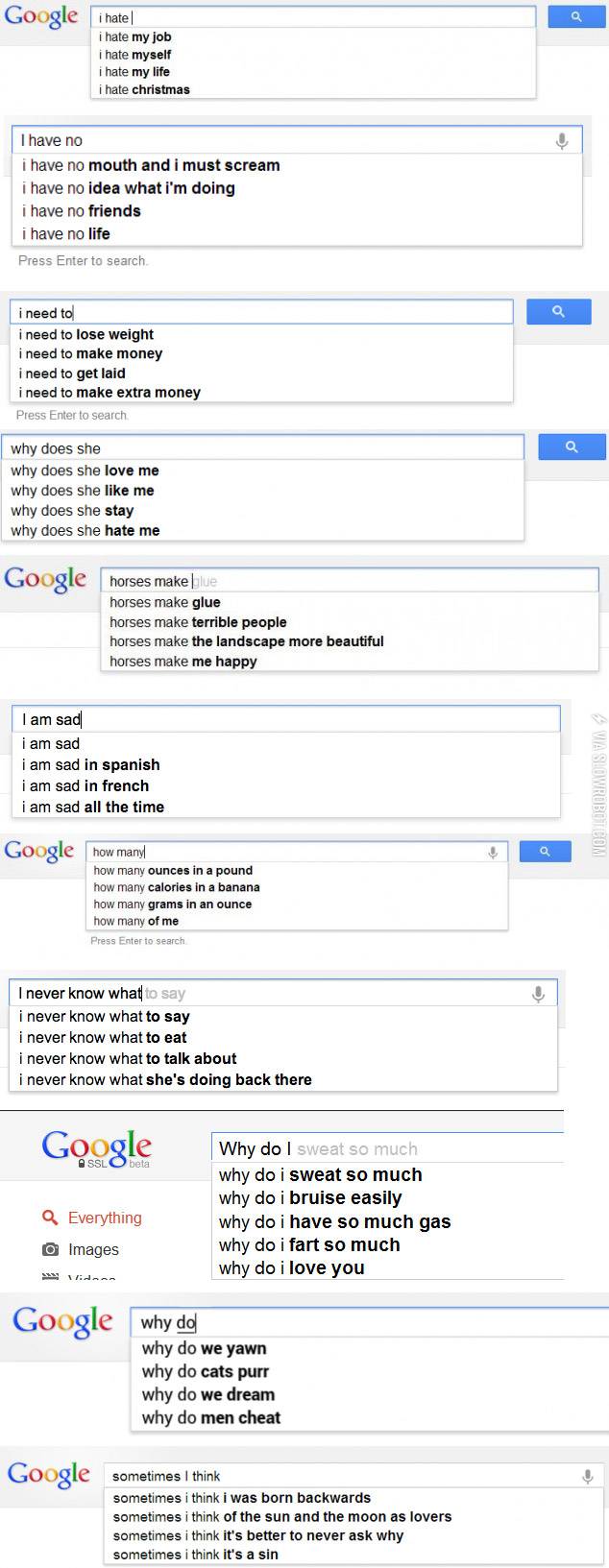The height and width of the screenshot is (1568, 609).
Task: Select 'i am sad in spanish' suggestion
Action: coord(91,765)
